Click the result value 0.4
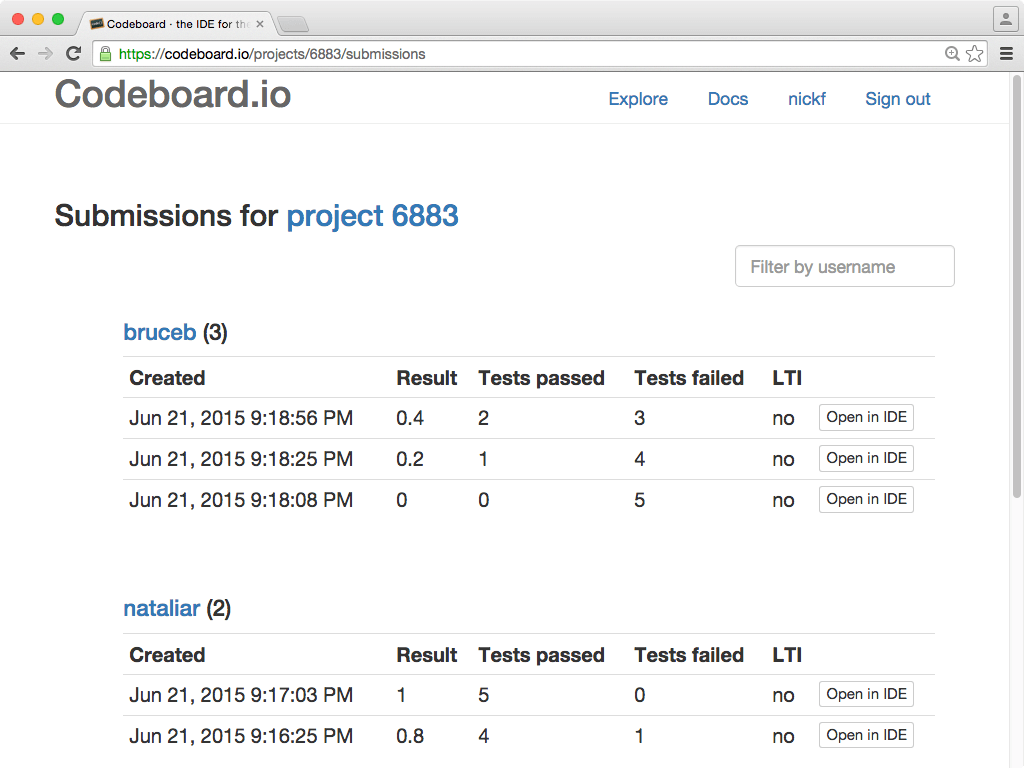The width and height of the screenshot is (1024, 768). (x=409, y=418)
